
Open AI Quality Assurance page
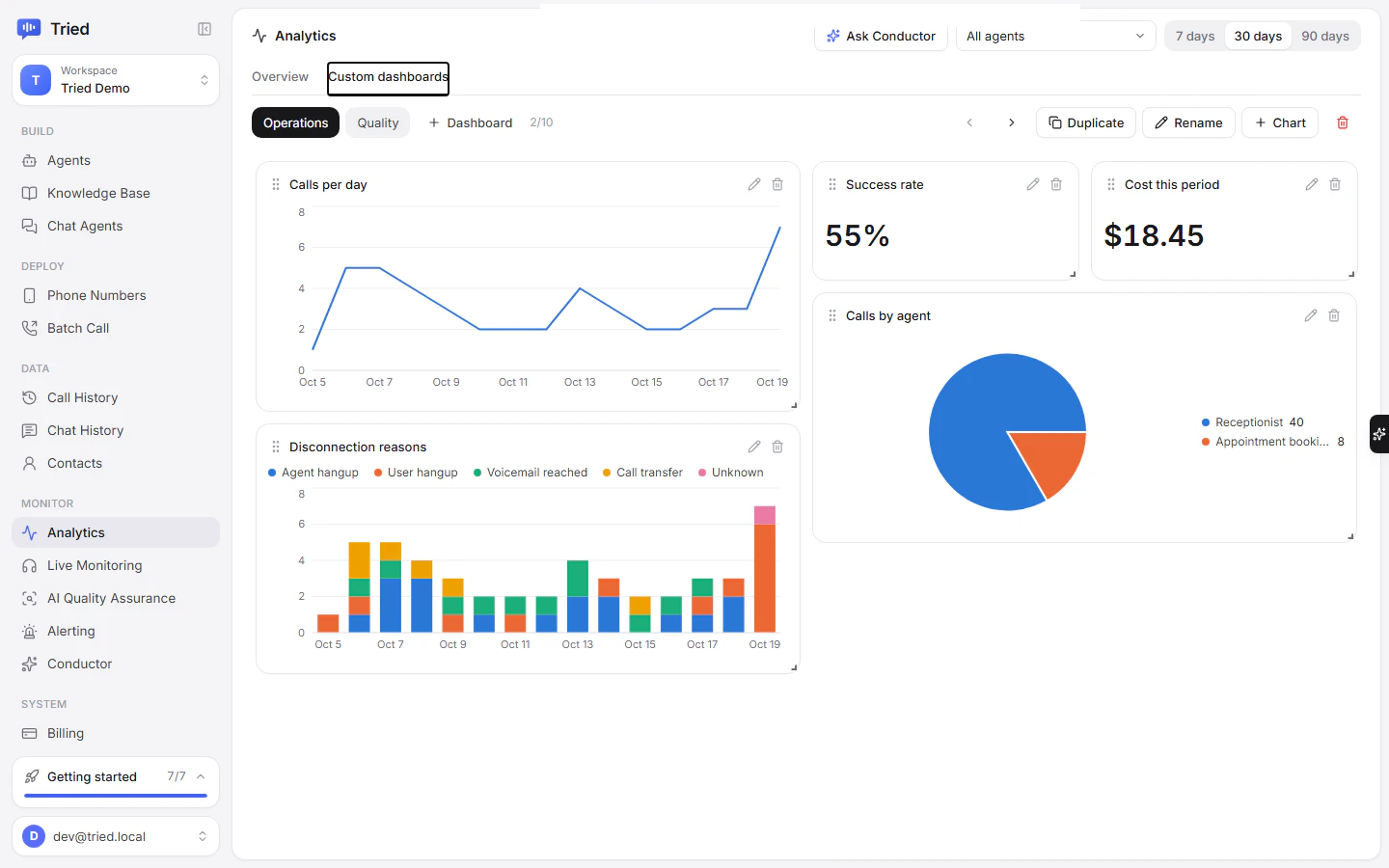coord(116,598)
